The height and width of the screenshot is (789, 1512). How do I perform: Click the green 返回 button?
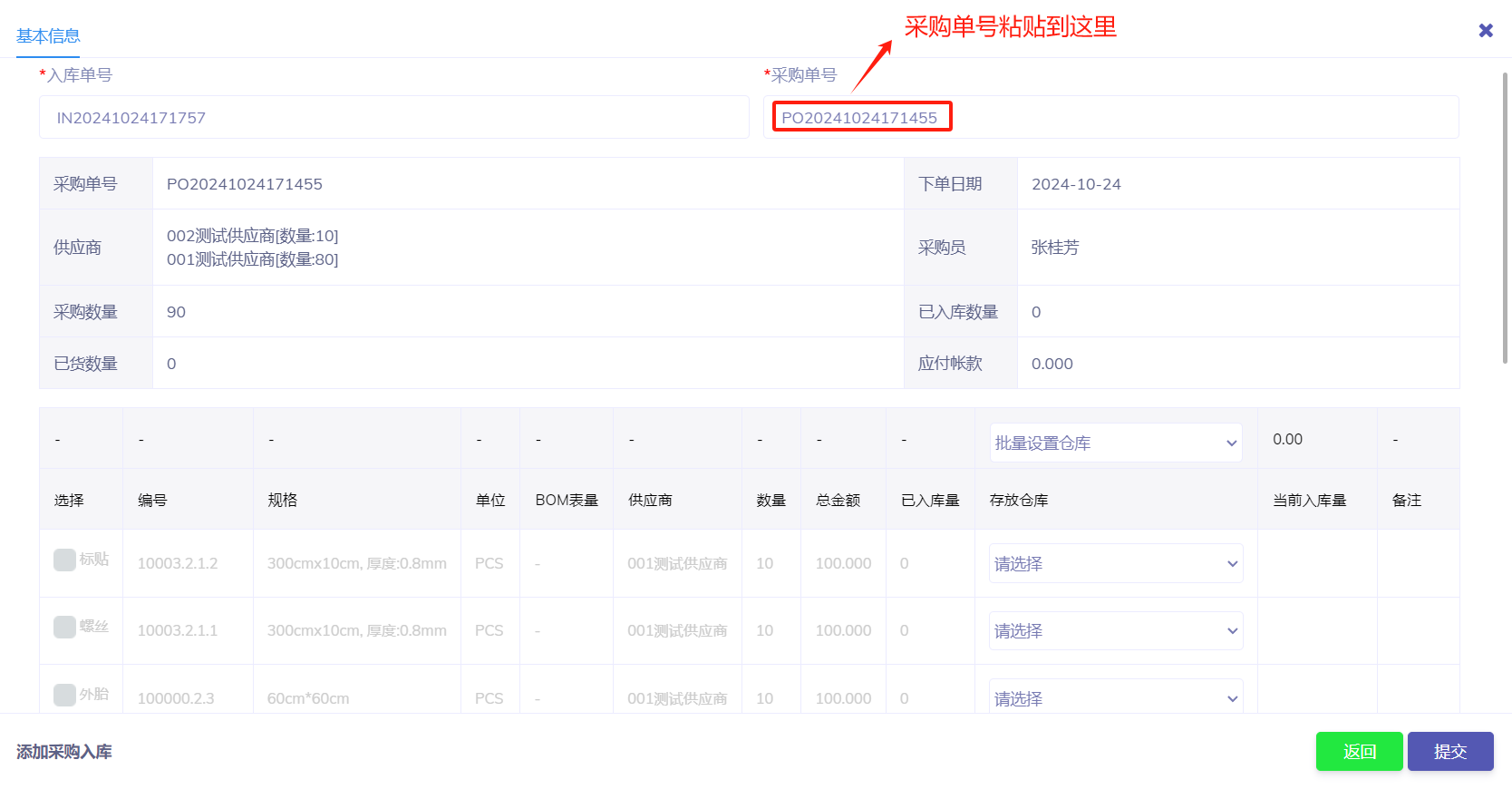pos(1359,752)
